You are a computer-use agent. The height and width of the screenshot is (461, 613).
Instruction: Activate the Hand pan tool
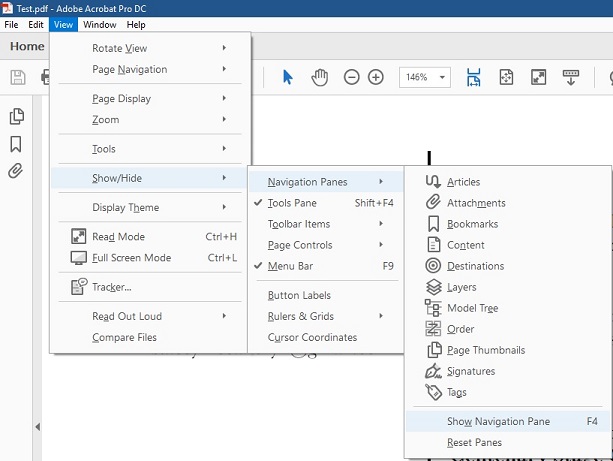click(x=319, y=77)
